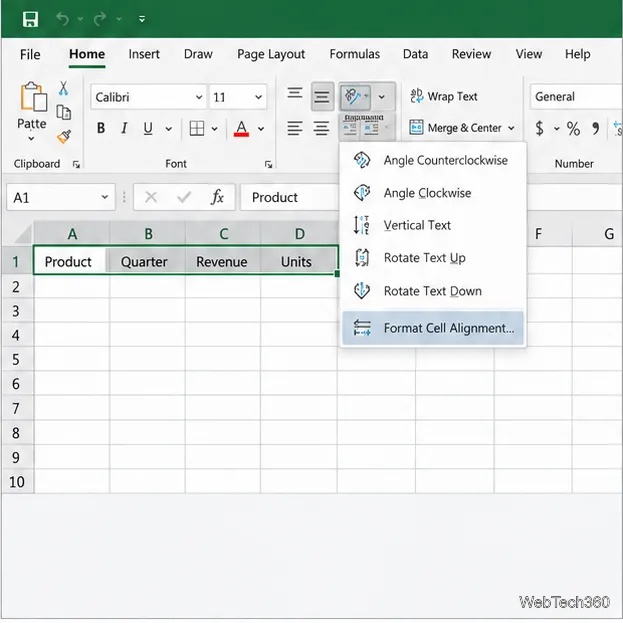Expand the Merge & Center options arrow
Screen dimensions: 623x623
pos(511,128)
